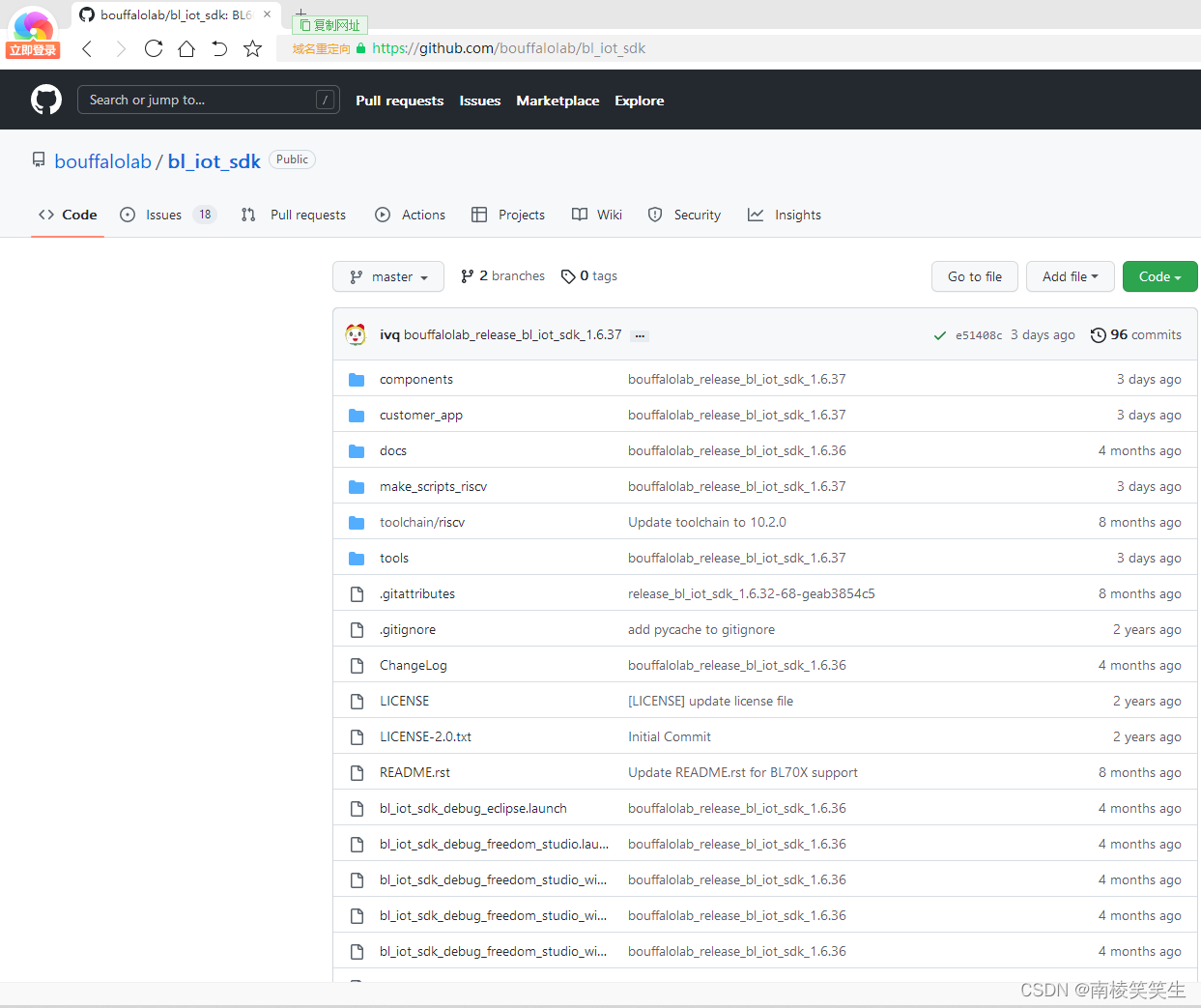Click the undo/restore tab icon
The image size is (1201, 1008).
point(219,48)
